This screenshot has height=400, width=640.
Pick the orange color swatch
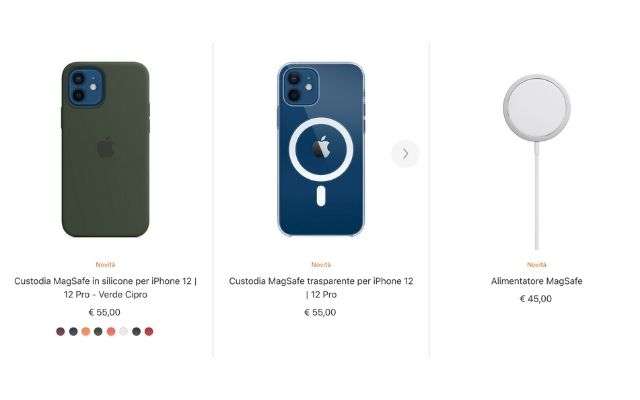86,331
